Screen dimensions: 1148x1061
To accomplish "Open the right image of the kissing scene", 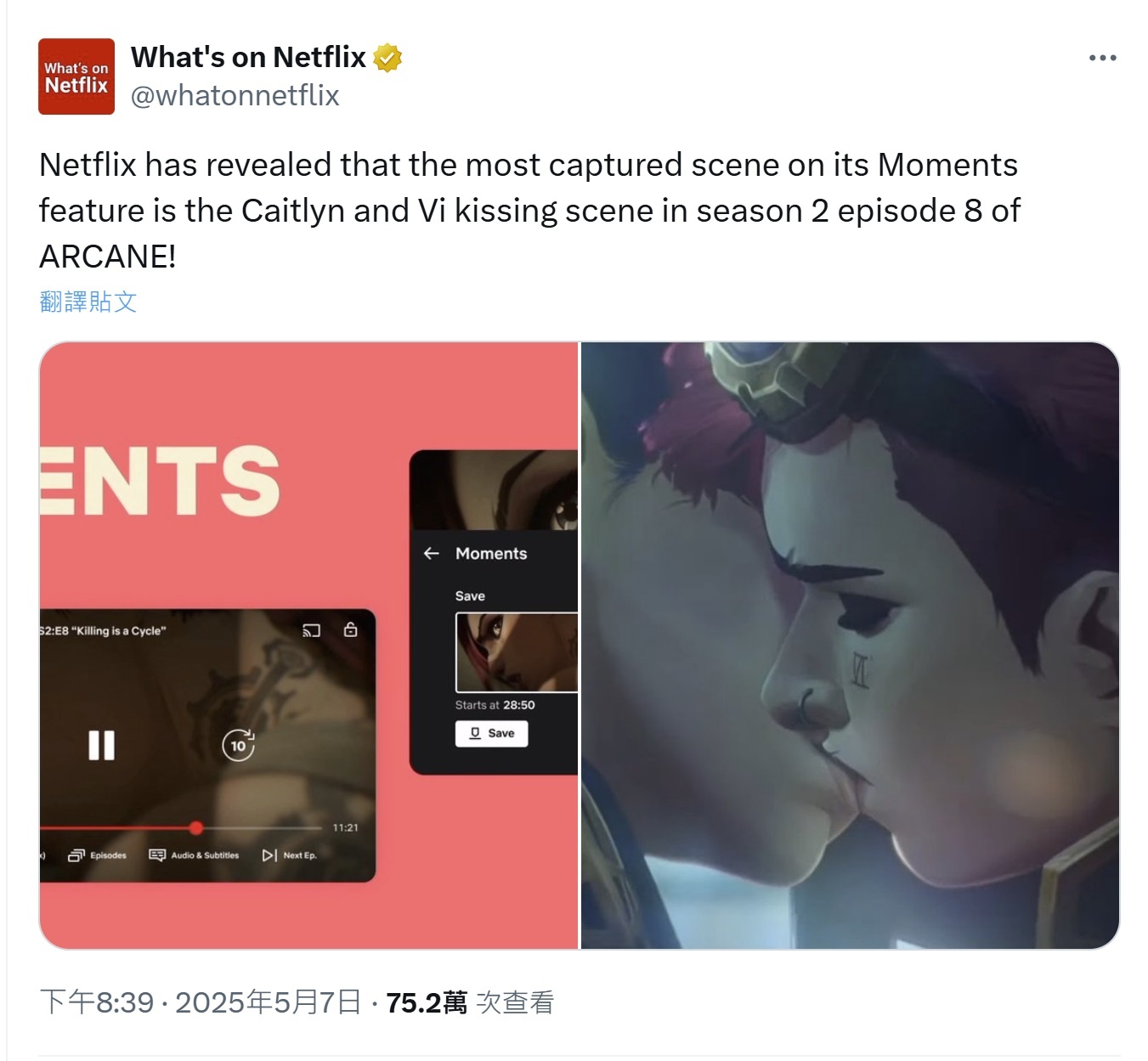I will [850, 646].
